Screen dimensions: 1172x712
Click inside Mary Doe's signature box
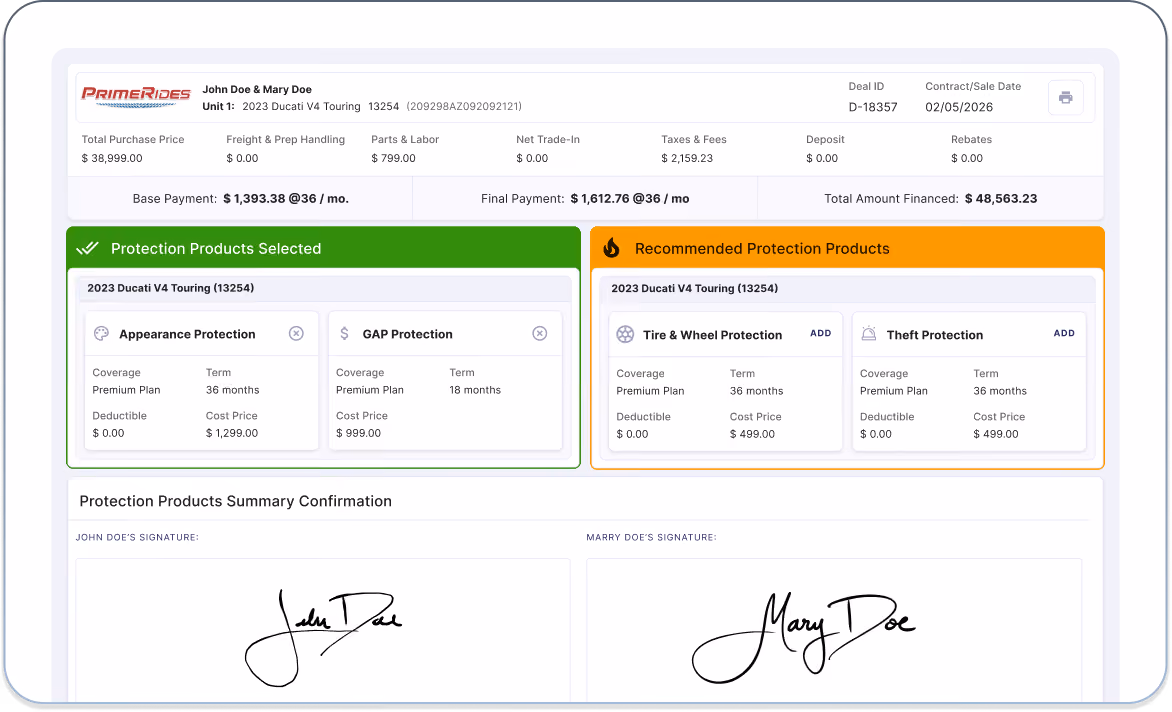point(834,630)
